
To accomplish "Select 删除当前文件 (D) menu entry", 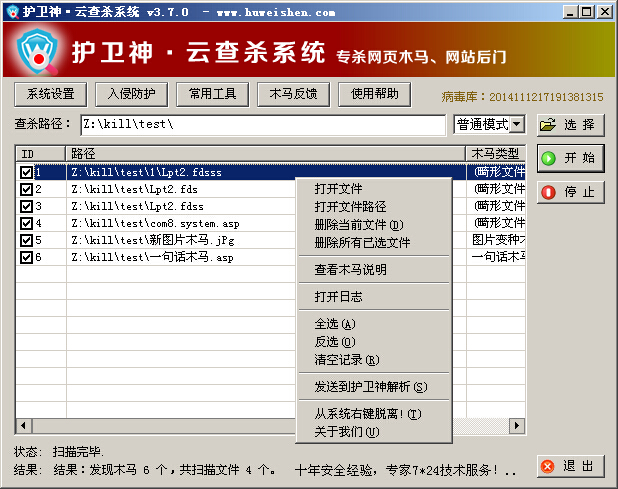I will [374, 225].
